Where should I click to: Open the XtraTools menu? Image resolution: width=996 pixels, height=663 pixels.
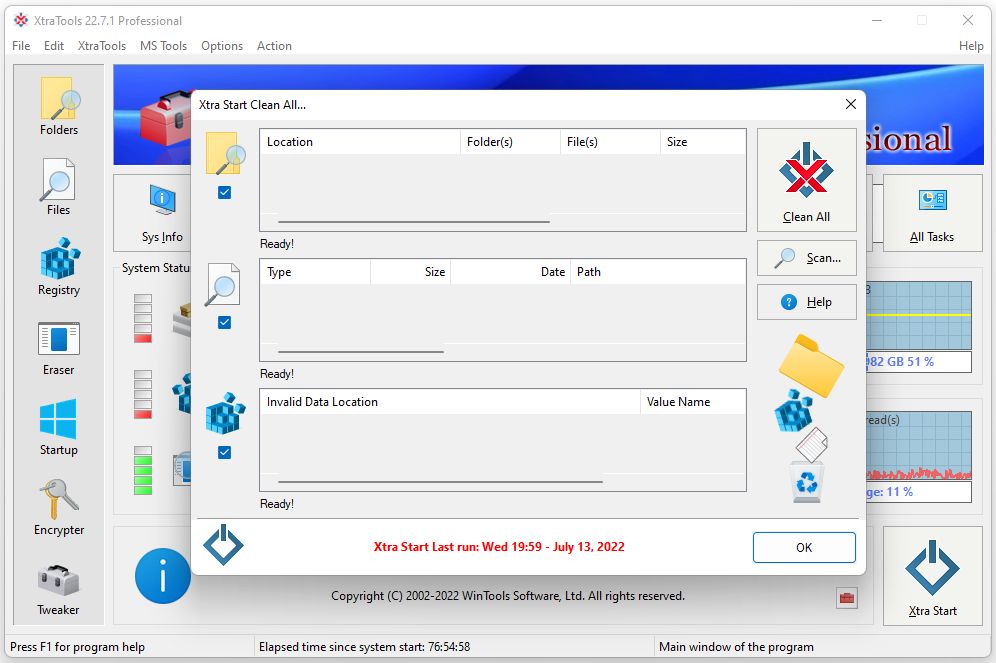tap(102, 46)
